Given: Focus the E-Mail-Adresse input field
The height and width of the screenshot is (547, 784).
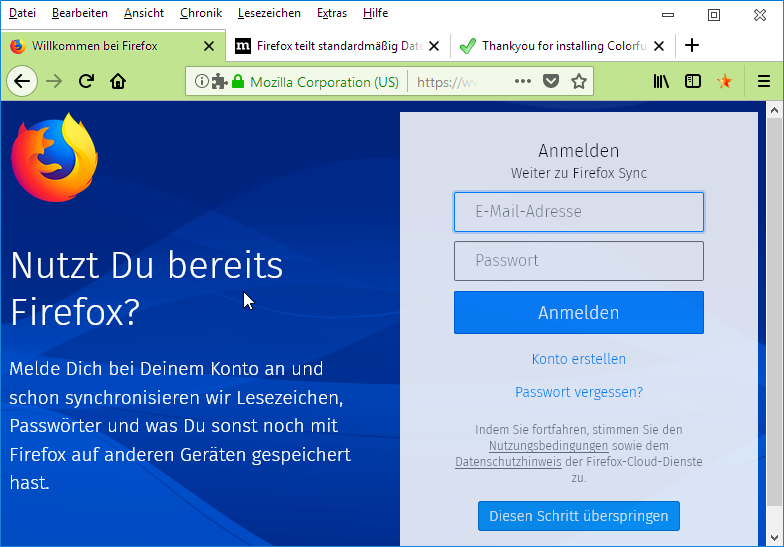Looking at the screenshot, I should pyautogui.click(x=579, y=212).
